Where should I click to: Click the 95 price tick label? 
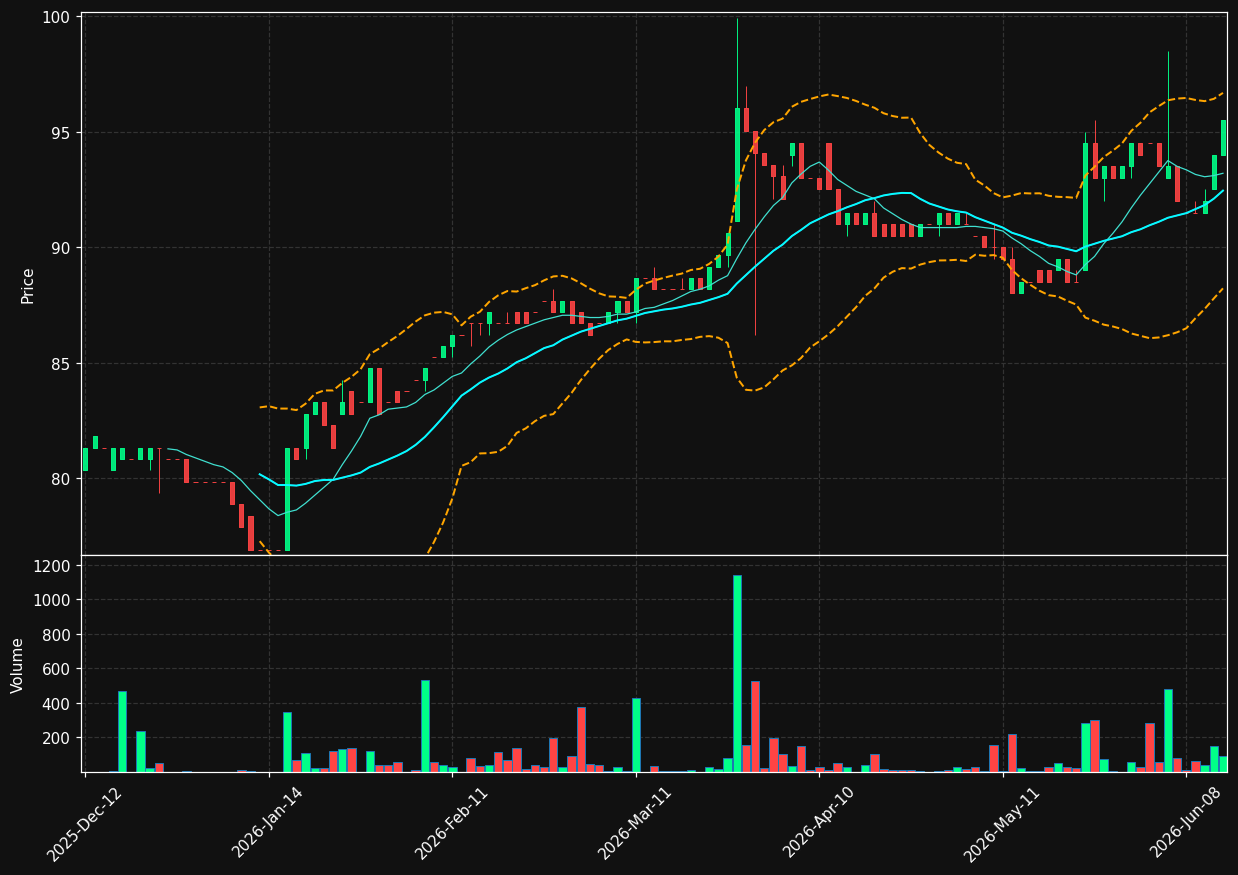tap(60, 133)
